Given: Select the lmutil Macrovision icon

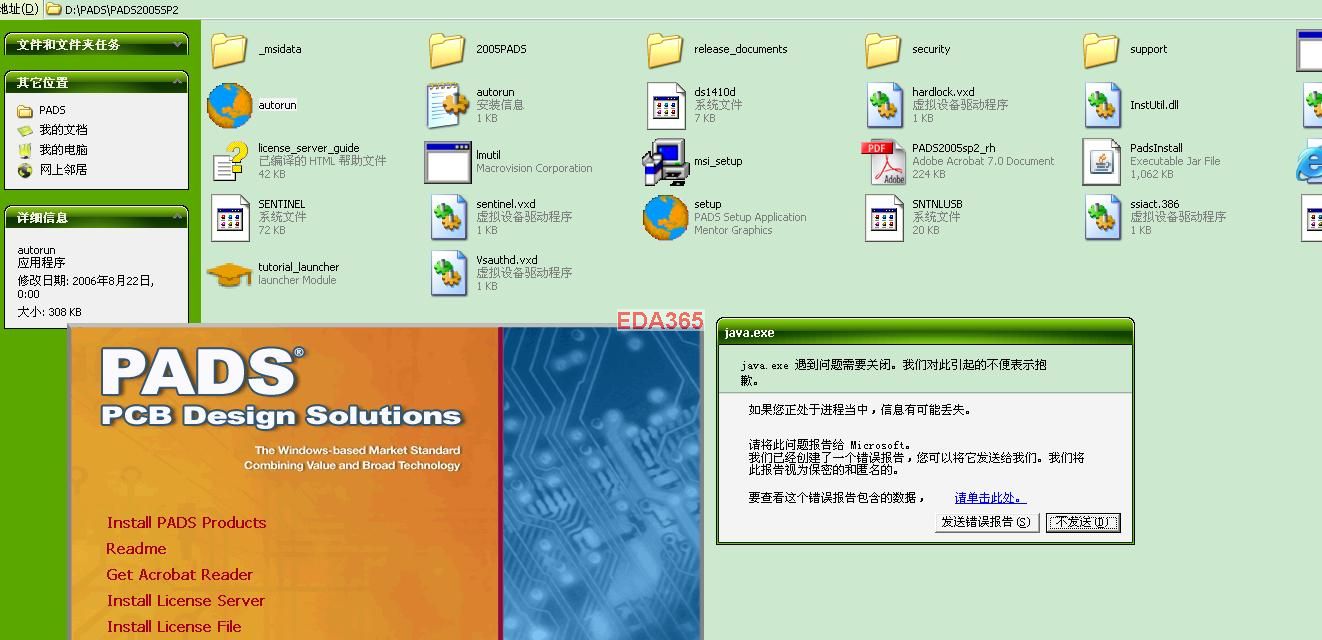Looking at the screenshot, I should point(448,162).
